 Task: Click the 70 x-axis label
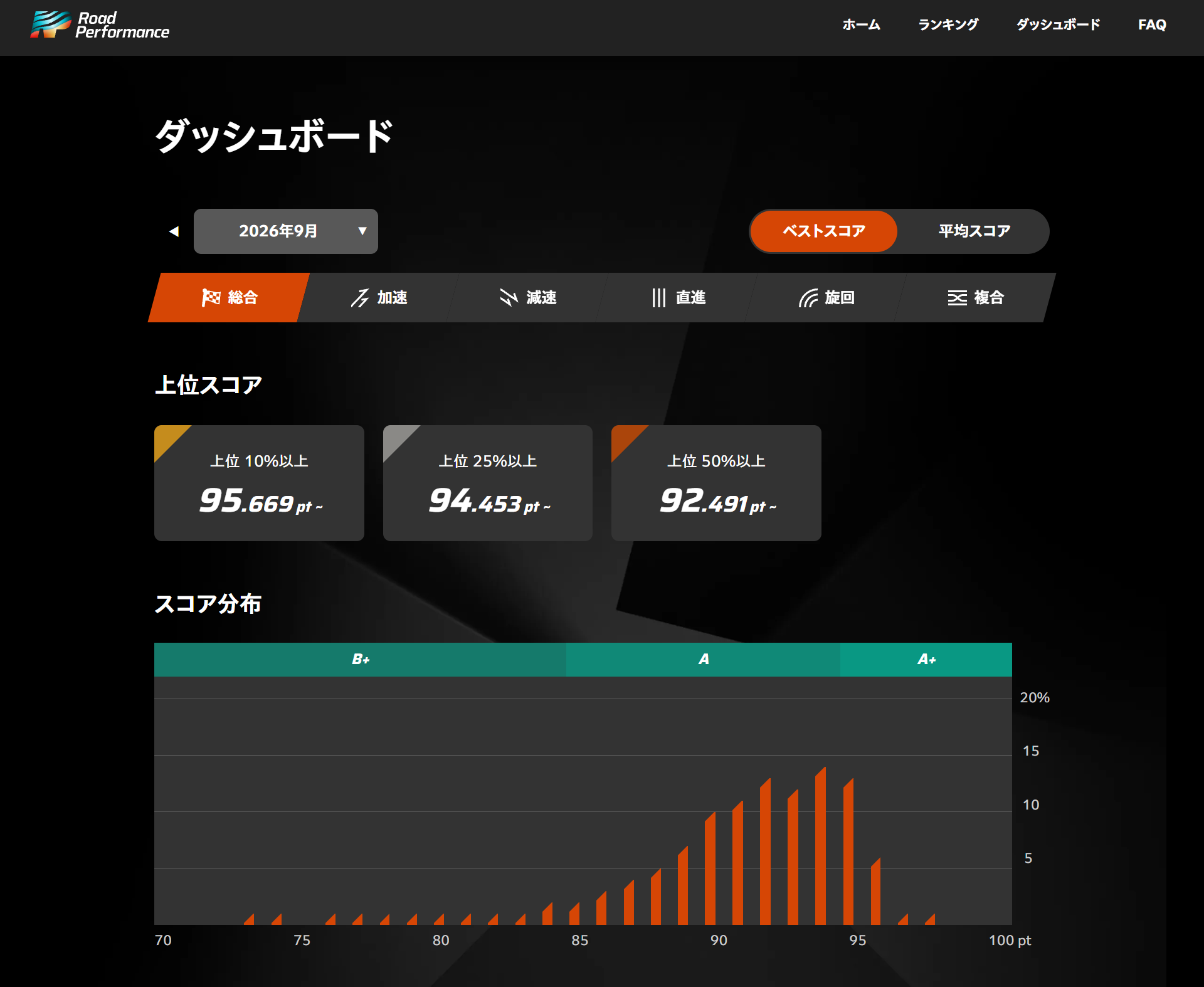(163, 940)
